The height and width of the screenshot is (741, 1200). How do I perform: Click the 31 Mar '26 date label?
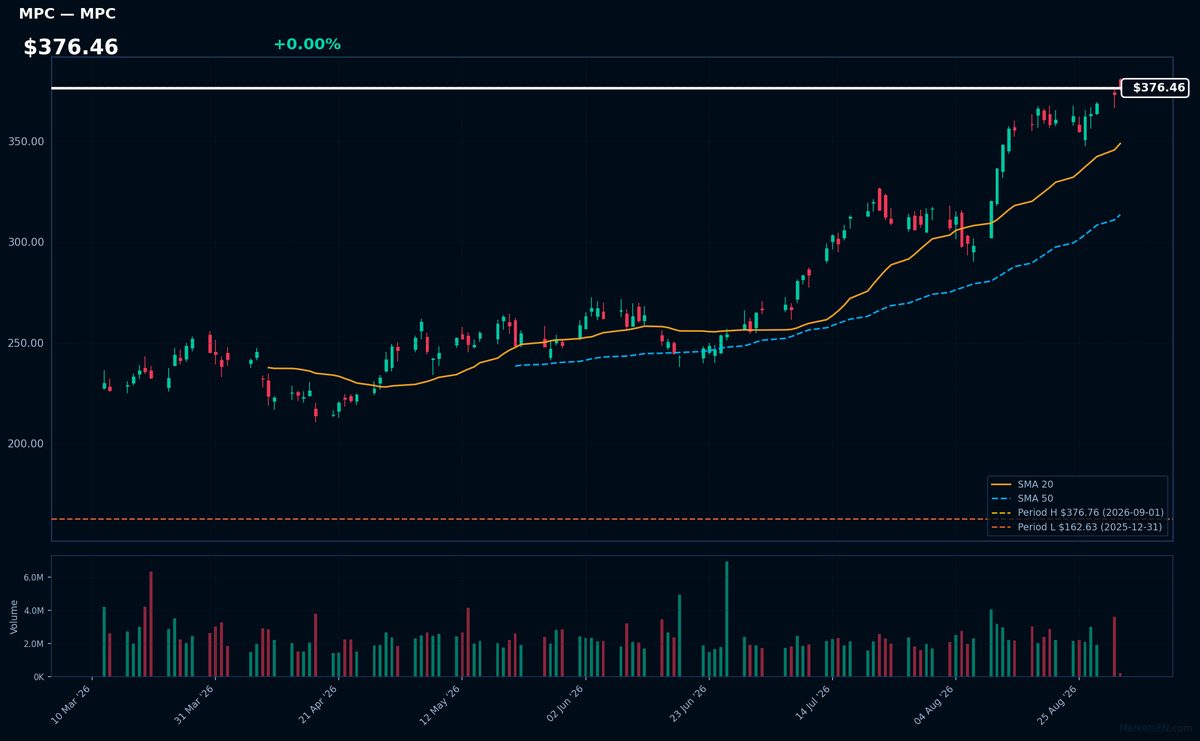(195, 703)
